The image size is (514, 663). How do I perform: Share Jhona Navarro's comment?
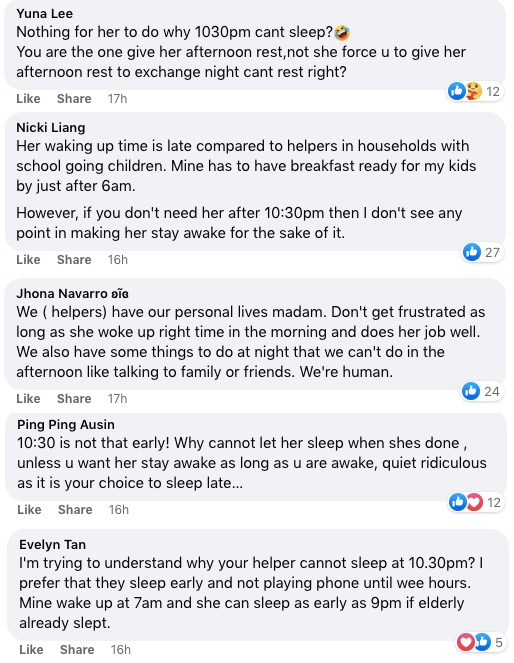pos(74,398)
